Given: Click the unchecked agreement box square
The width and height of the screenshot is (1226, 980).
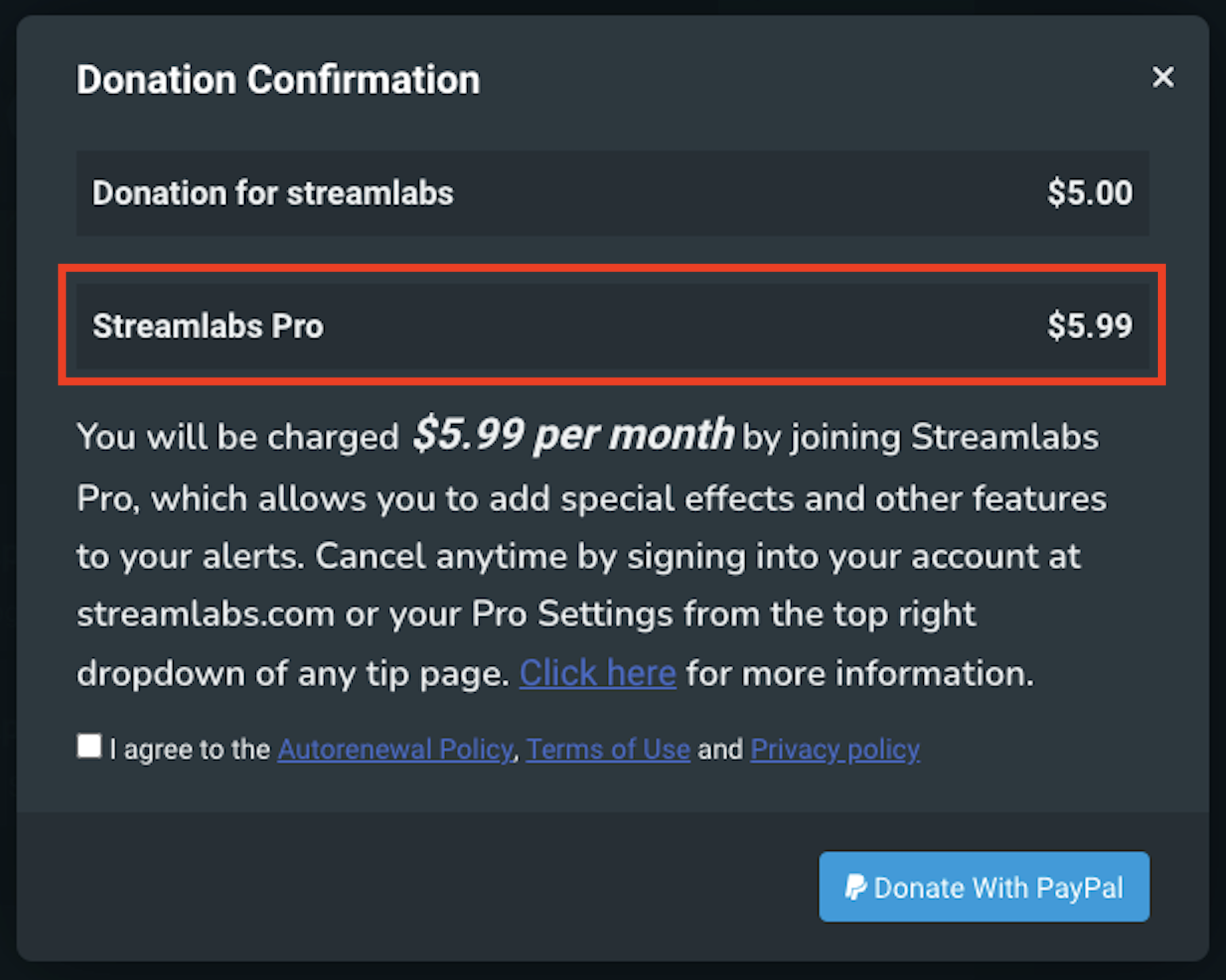Looking at the screenshot, I should (90, 747).
